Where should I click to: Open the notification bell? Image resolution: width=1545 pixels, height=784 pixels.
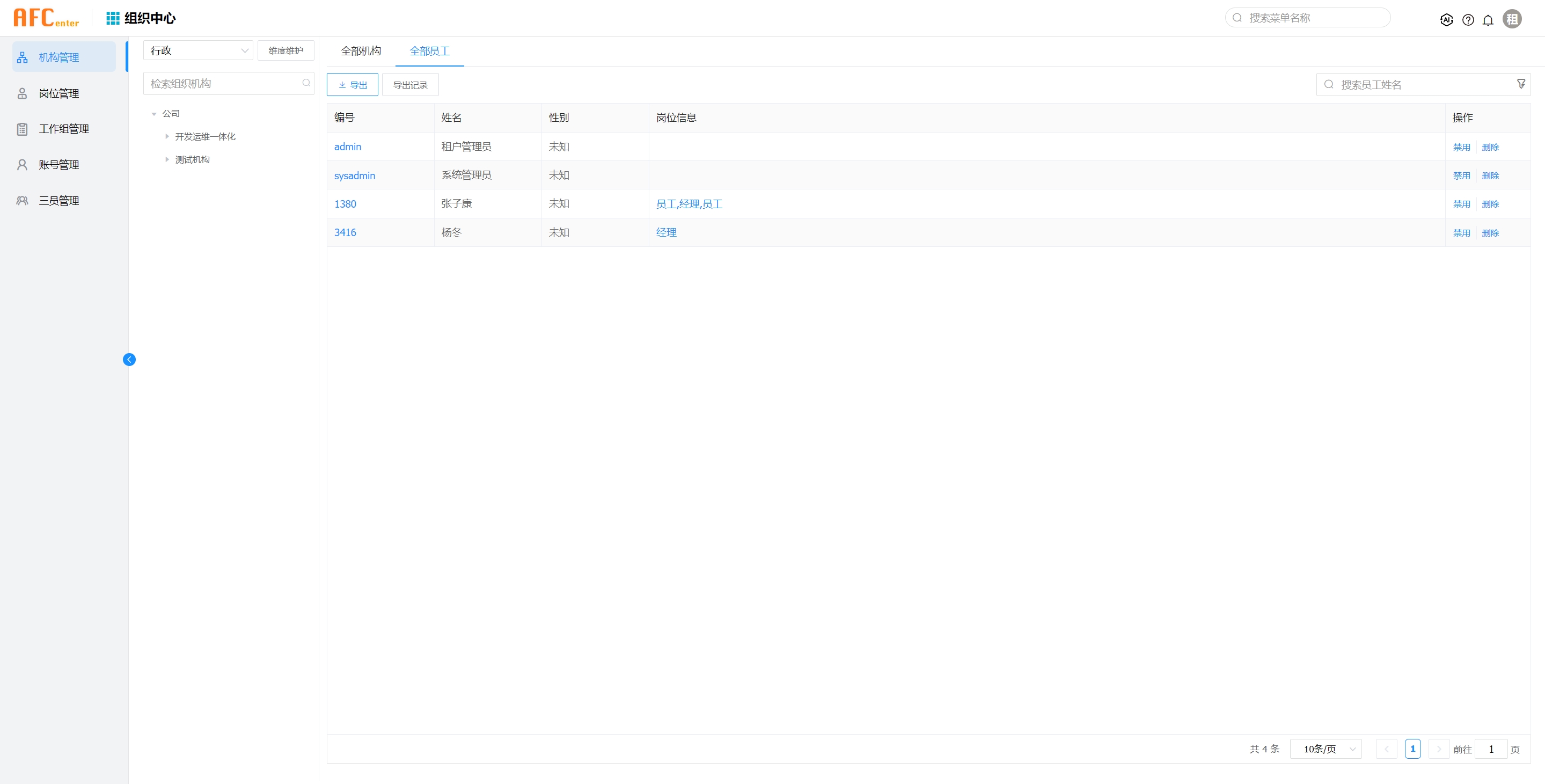[x=1488, y=20]
